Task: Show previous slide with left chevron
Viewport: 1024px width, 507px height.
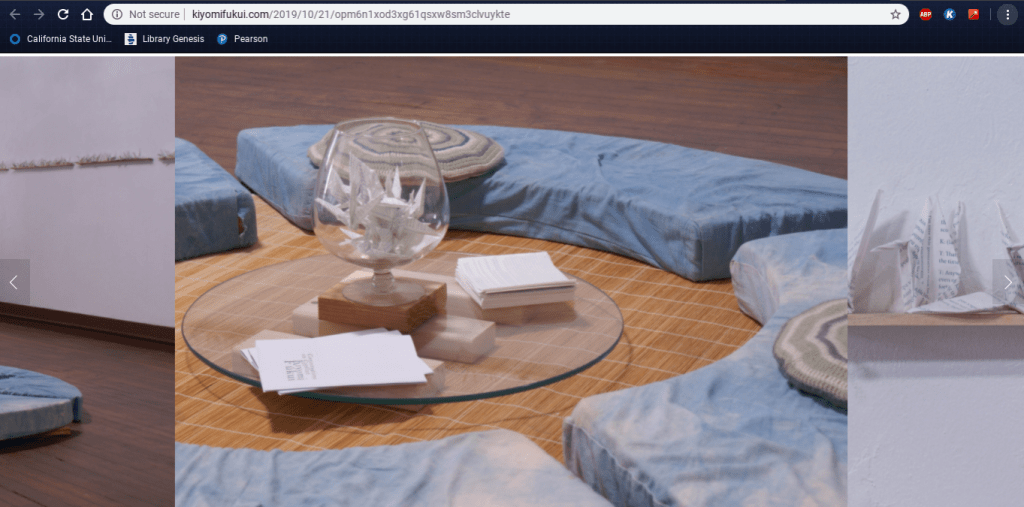Action: pyautogui.click(x=14, y=282)
